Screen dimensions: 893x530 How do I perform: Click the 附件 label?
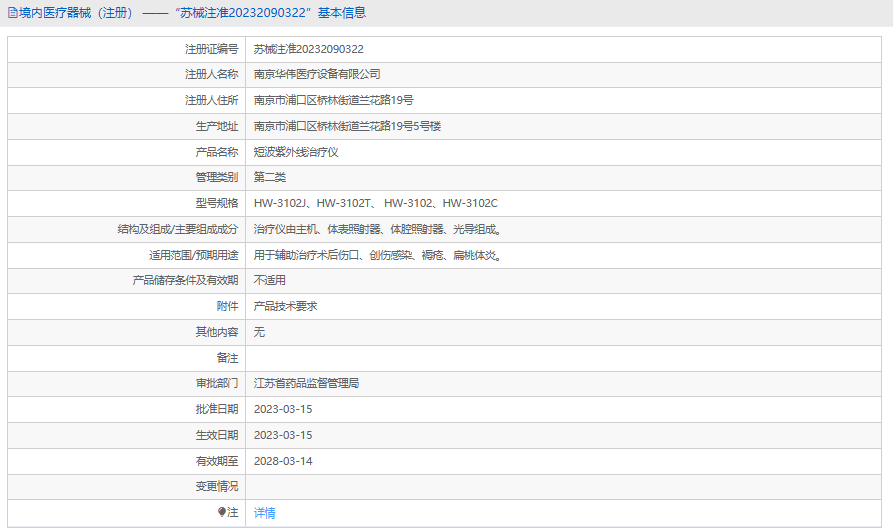coord(227,306)
